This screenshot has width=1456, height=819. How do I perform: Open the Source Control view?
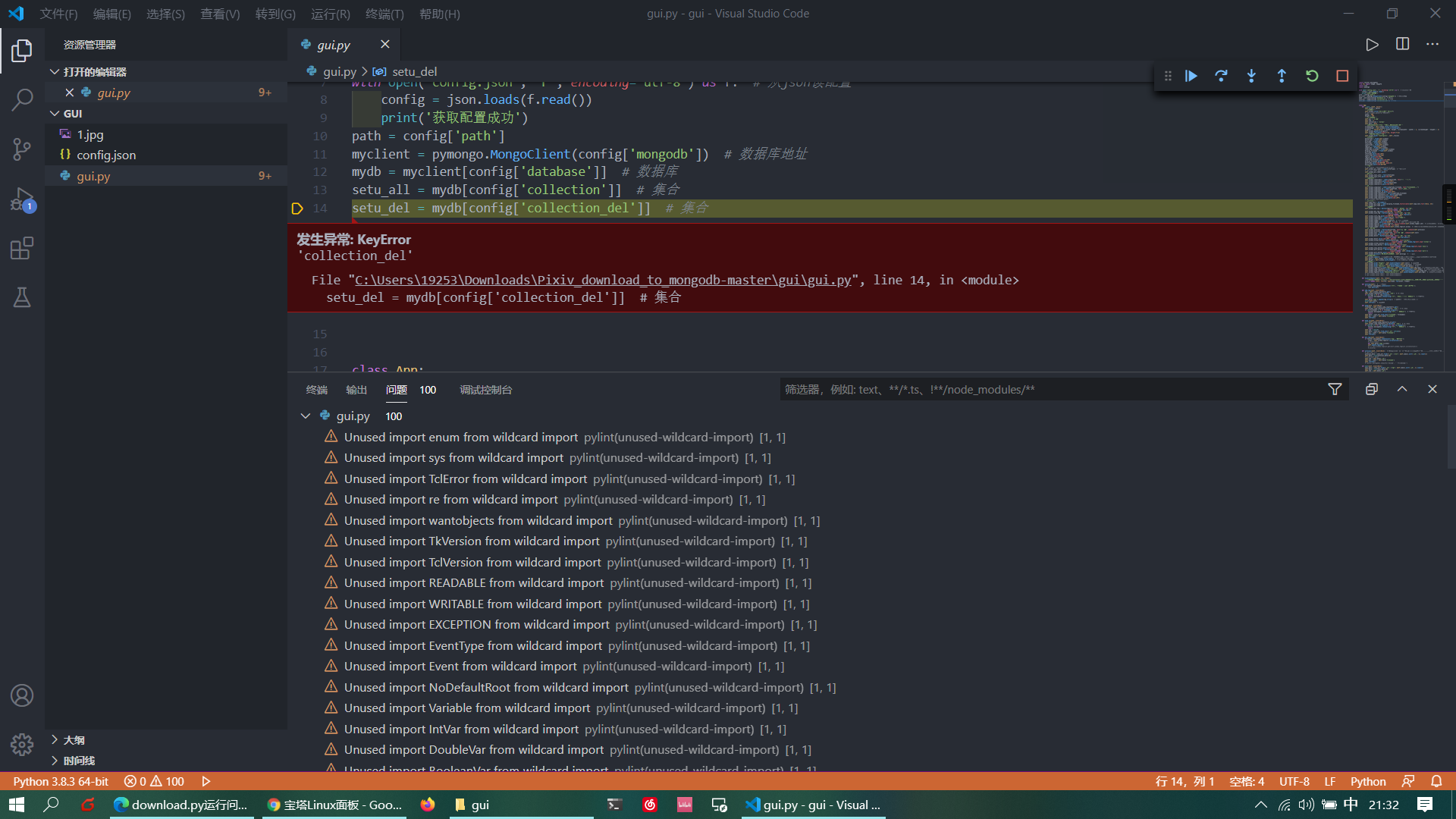(x=22, y=149)
